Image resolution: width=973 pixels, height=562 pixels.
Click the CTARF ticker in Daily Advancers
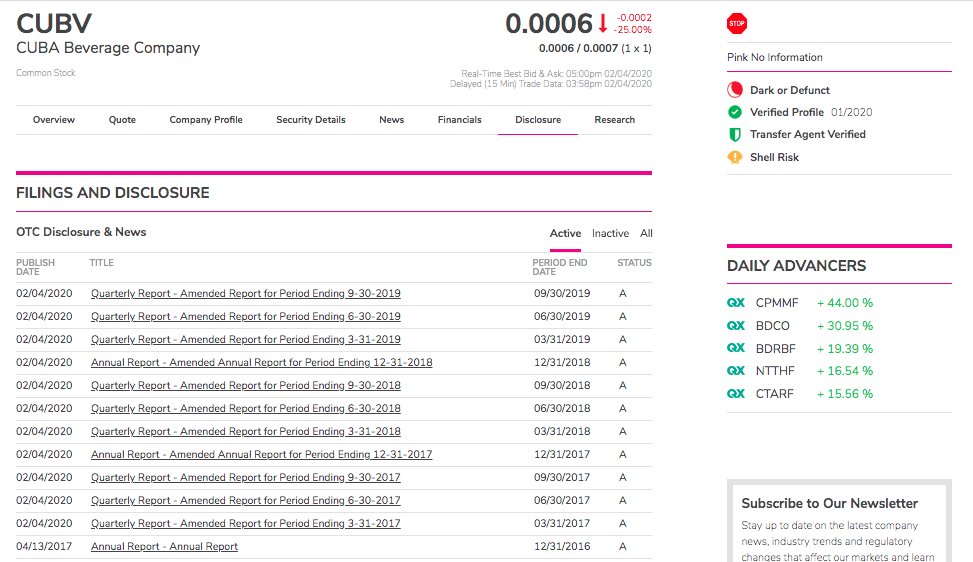774,394
